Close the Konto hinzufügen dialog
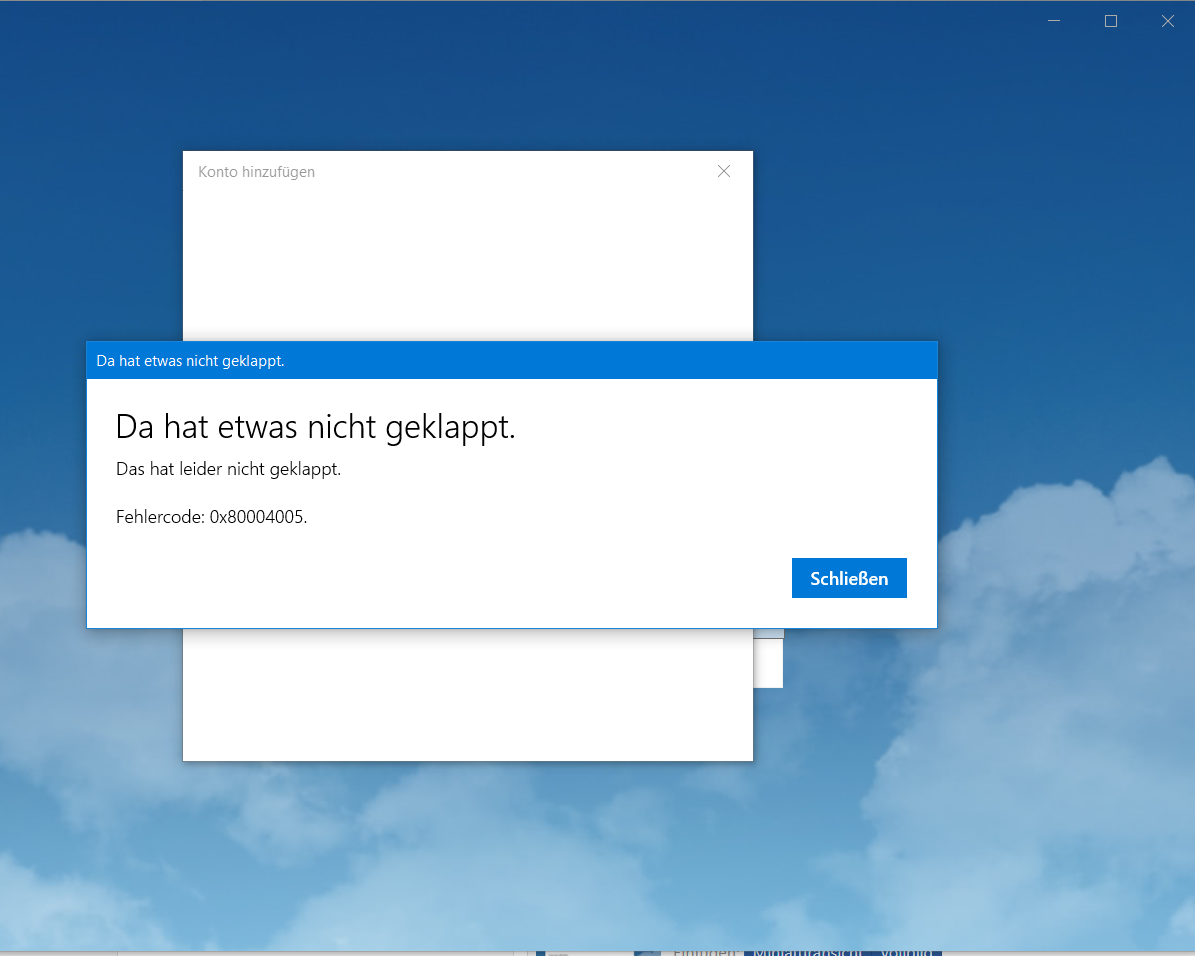 (724, 172)
